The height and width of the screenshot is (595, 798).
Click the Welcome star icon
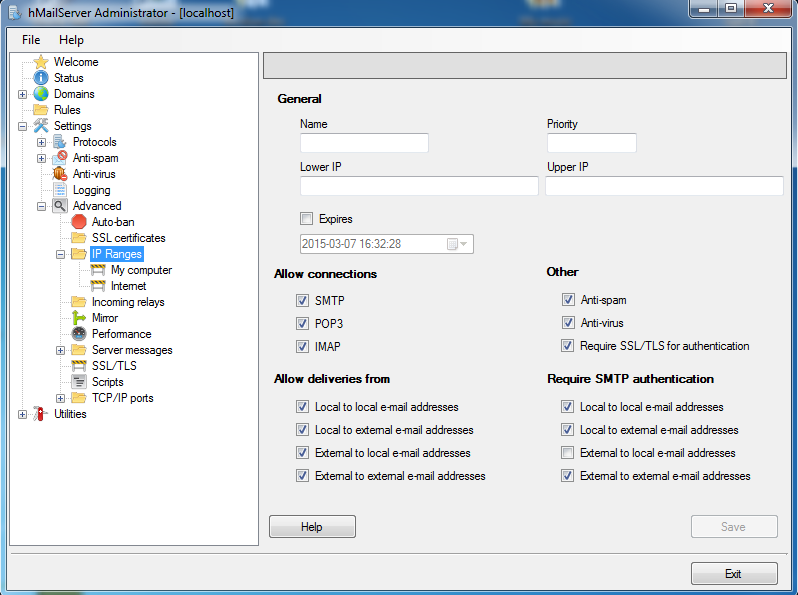41,62
